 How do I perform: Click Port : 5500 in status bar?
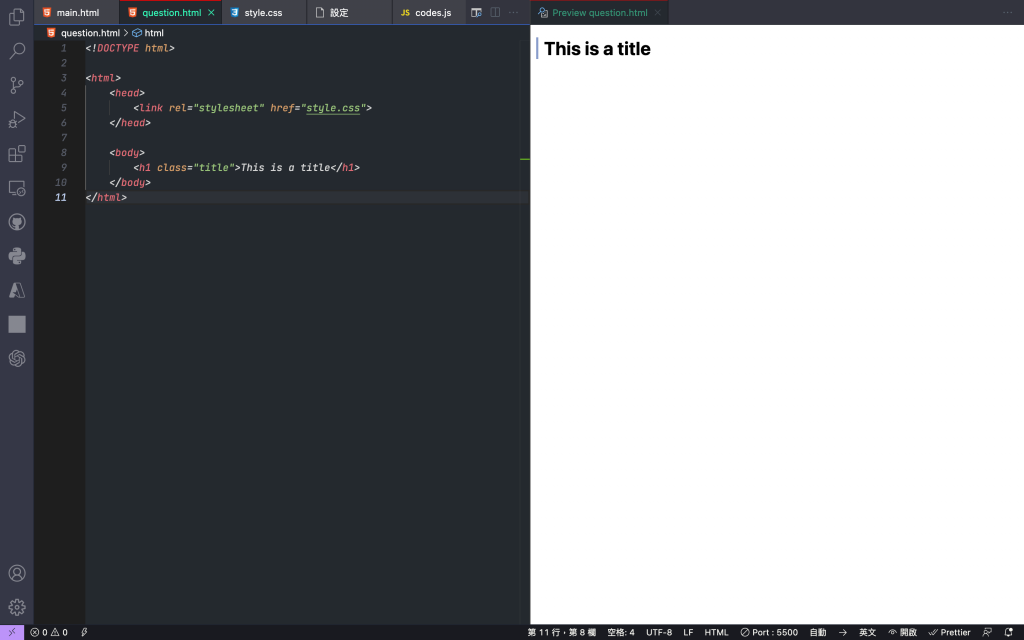[769, 632]
